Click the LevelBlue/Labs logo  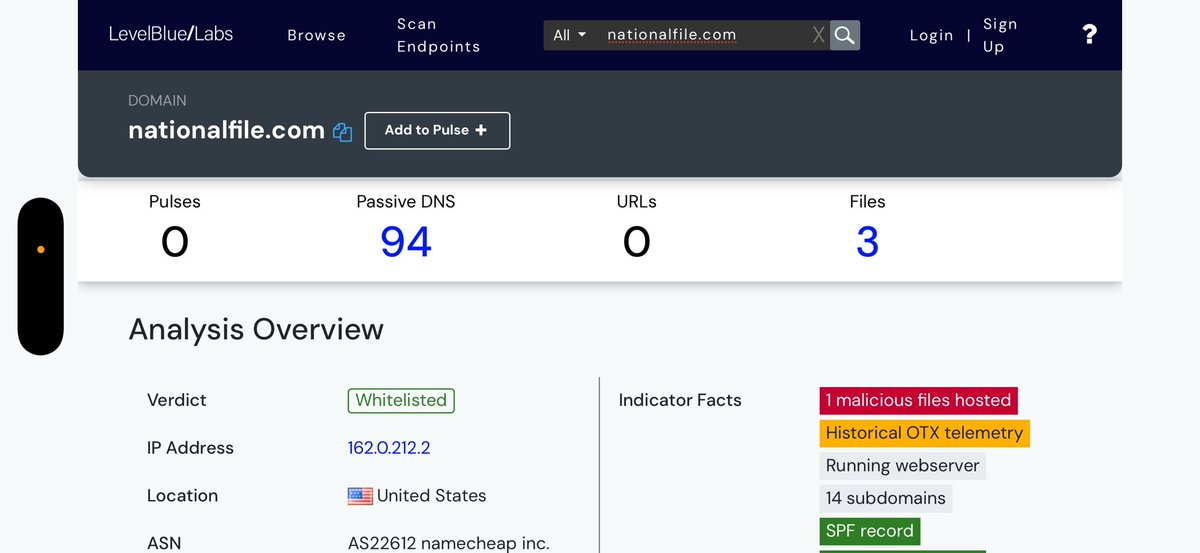[171, 34]
